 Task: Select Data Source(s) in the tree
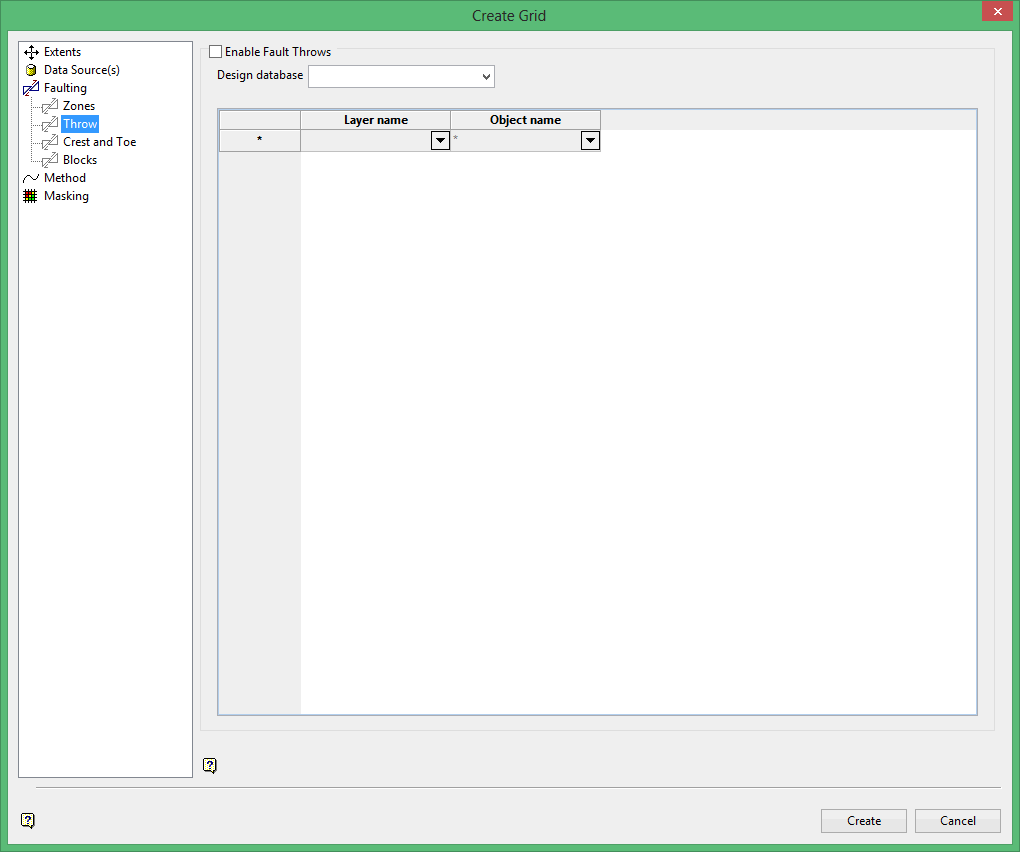coord(82,70)
